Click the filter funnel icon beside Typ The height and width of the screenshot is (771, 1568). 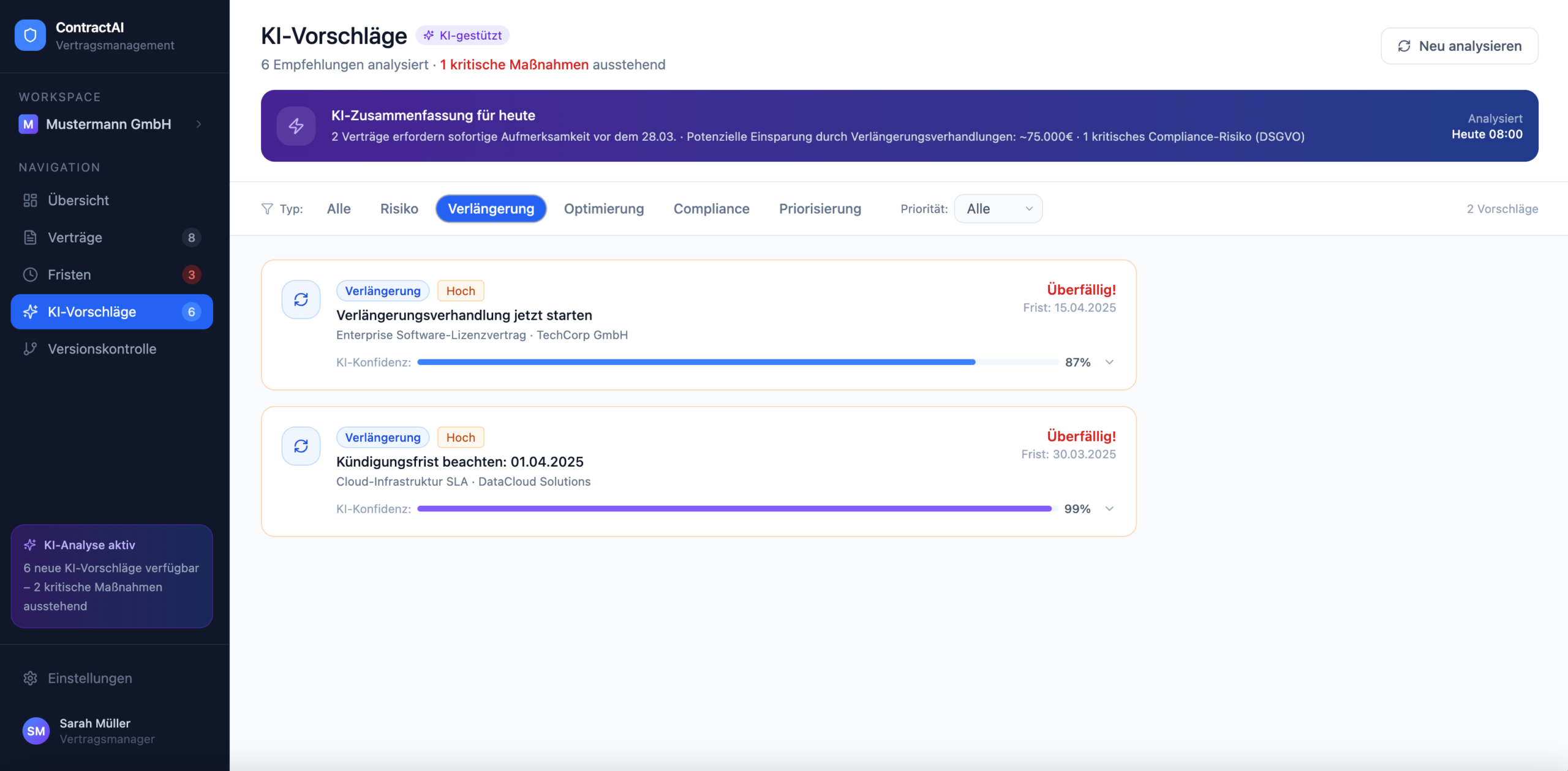click(x=267, y=209)
